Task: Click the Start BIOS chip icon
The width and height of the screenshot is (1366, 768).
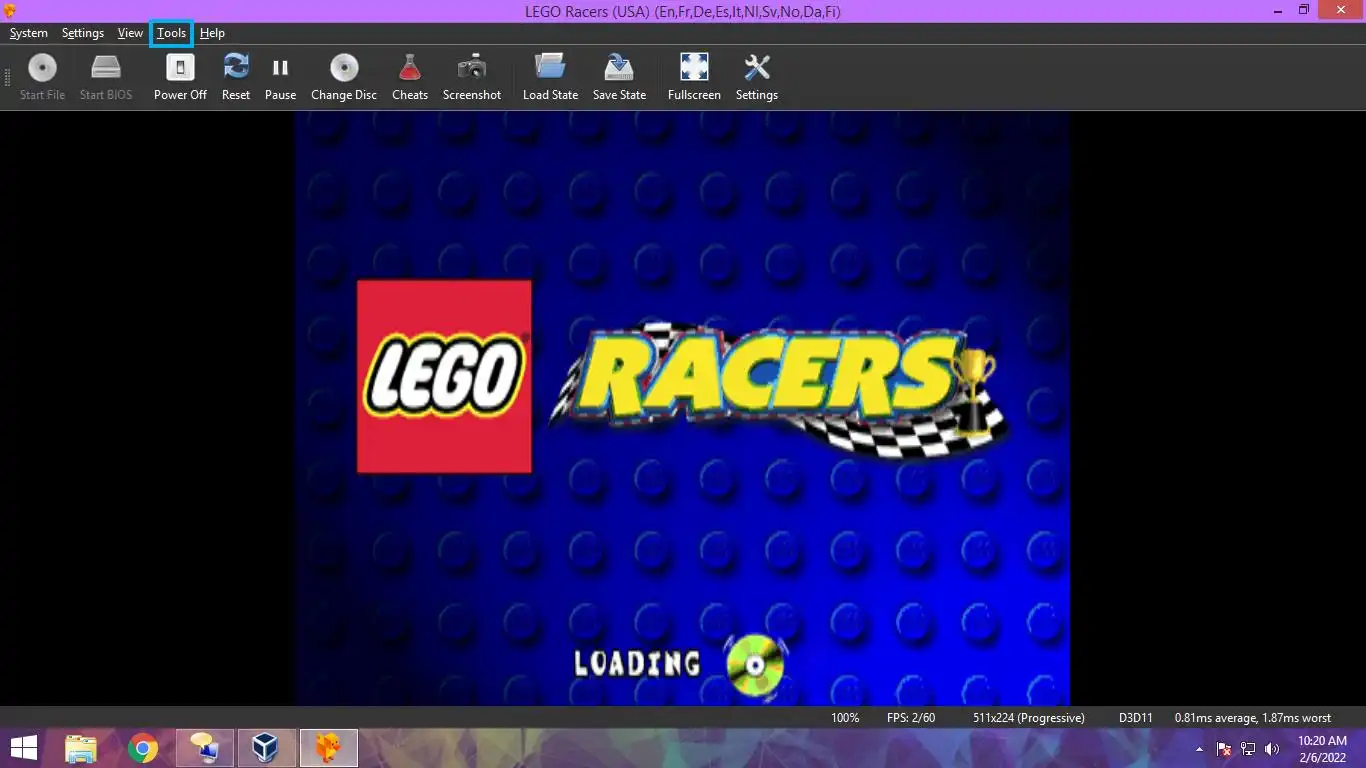Action: 106,68
